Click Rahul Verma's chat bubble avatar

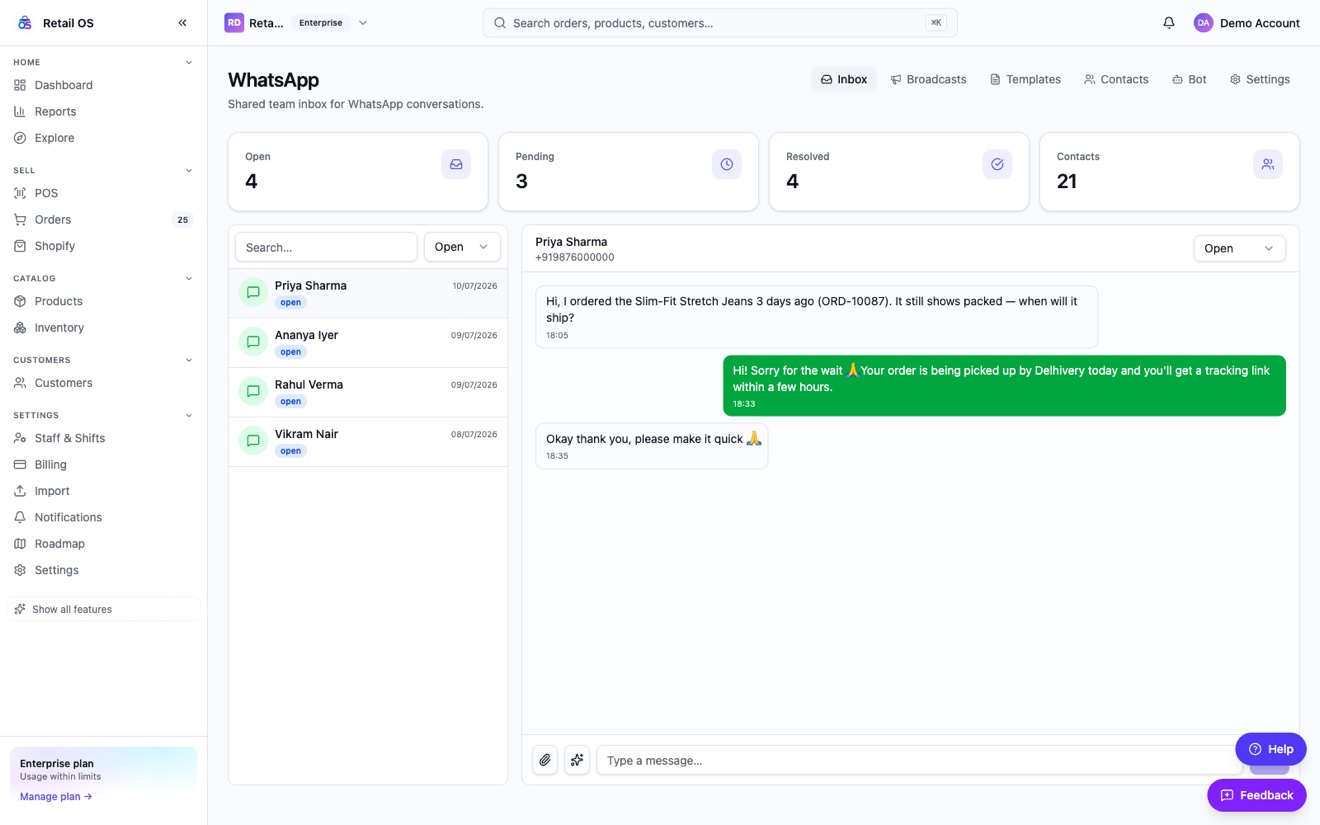[253, 391]
